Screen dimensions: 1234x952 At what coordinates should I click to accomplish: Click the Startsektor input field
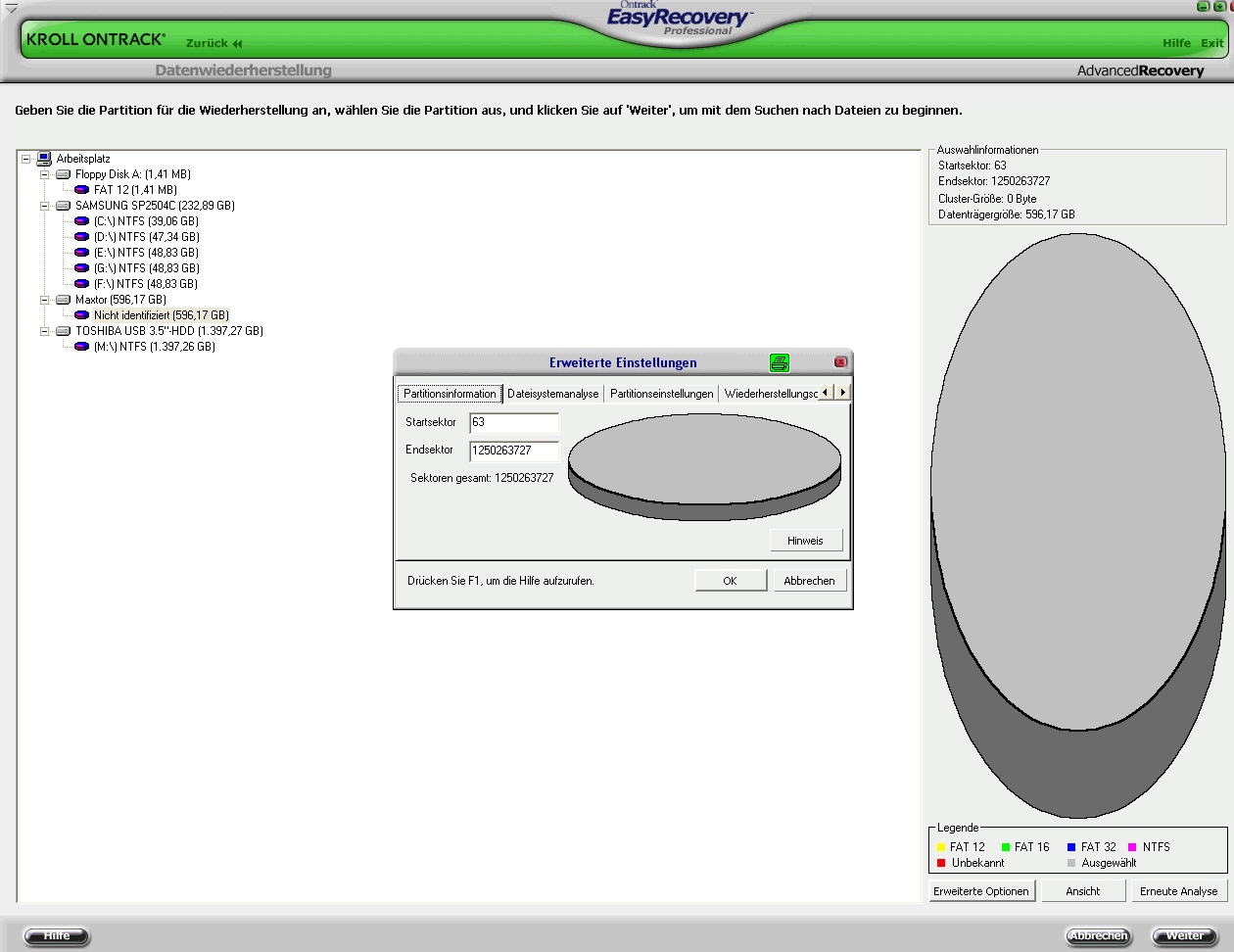click(x=514, y=422)
